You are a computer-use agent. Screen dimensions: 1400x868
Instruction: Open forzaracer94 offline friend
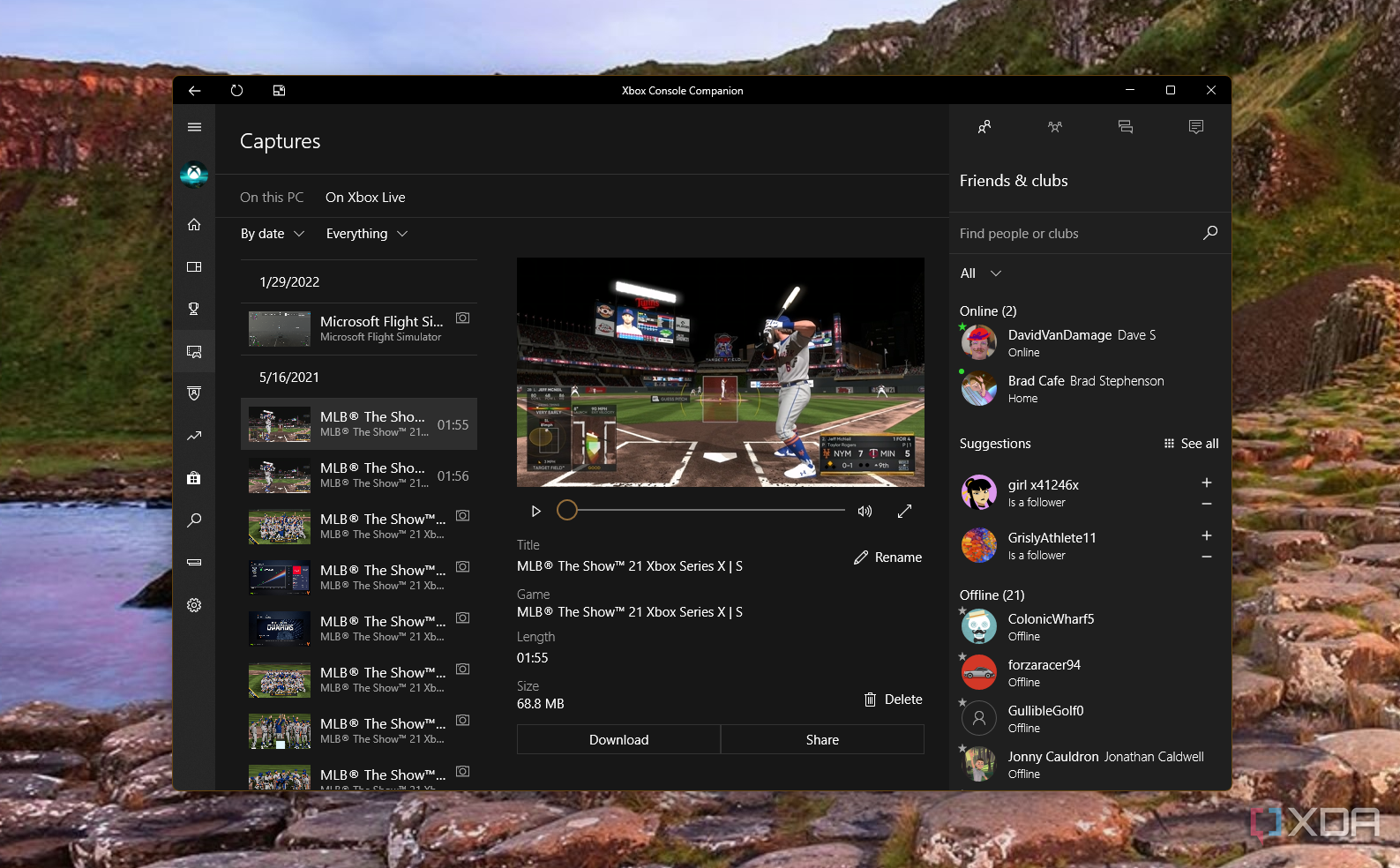[1090, 672]
